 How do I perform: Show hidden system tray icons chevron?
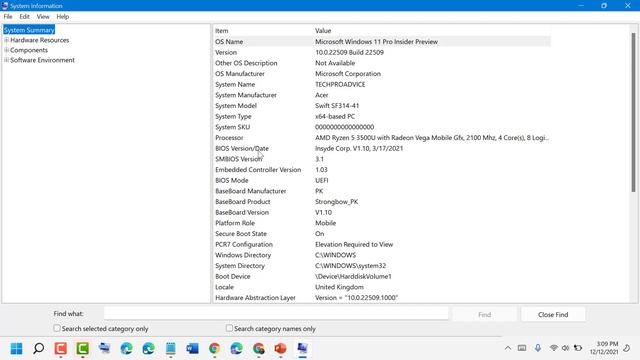[508, 348]
